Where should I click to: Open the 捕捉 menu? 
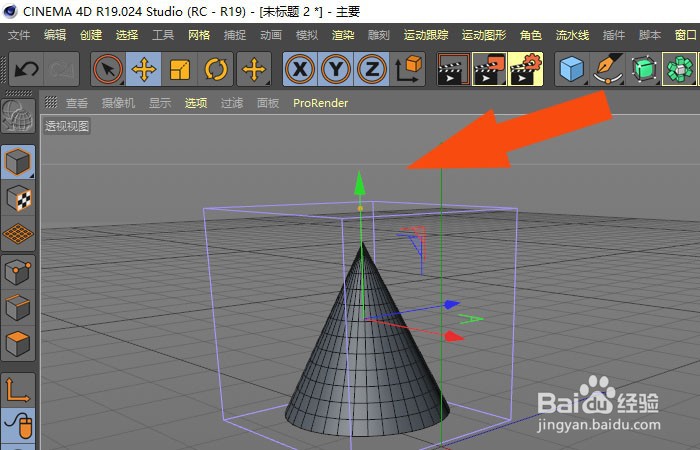click(235, 35)
